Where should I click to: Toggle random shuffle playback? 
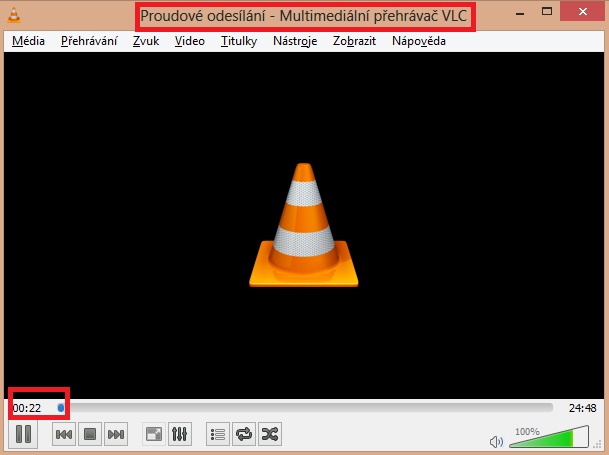pos(270,434)
